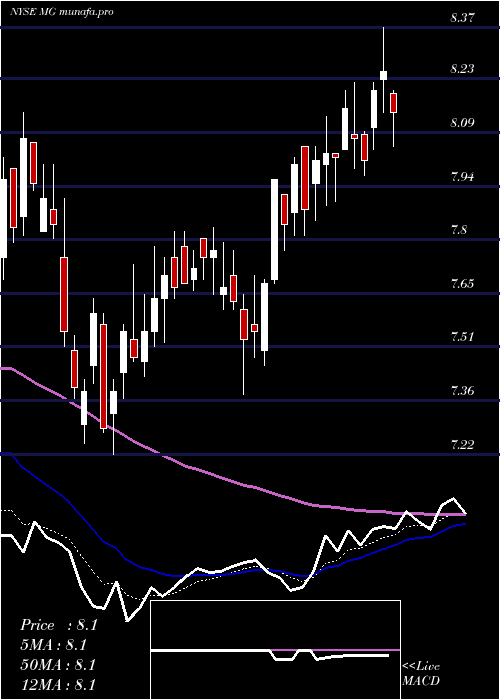Click the 5MA : 8.1 readout
This screenshot has height=700, width=500.
click(x=53, y=645)
